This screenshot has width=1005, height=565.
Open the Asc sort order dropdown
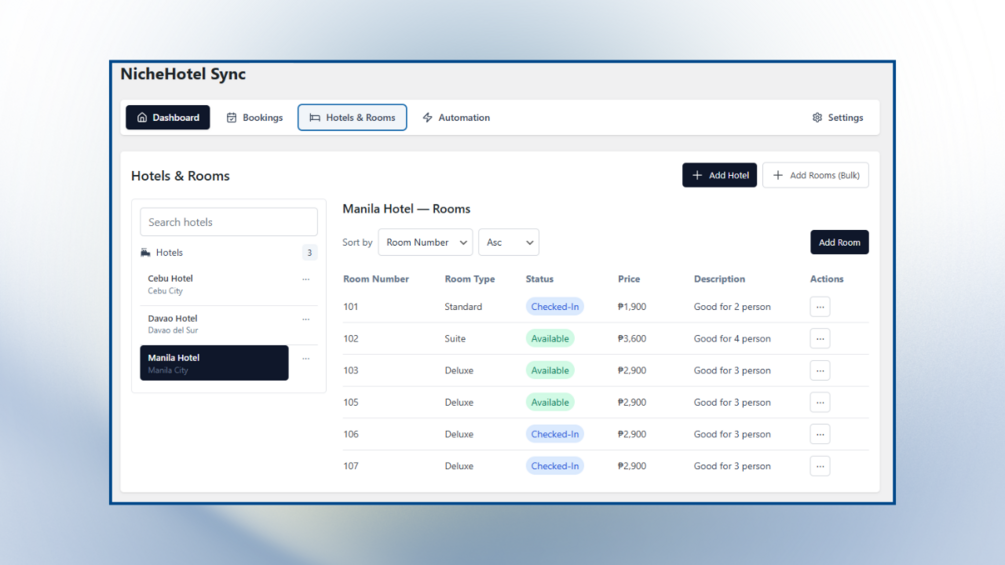508,242
